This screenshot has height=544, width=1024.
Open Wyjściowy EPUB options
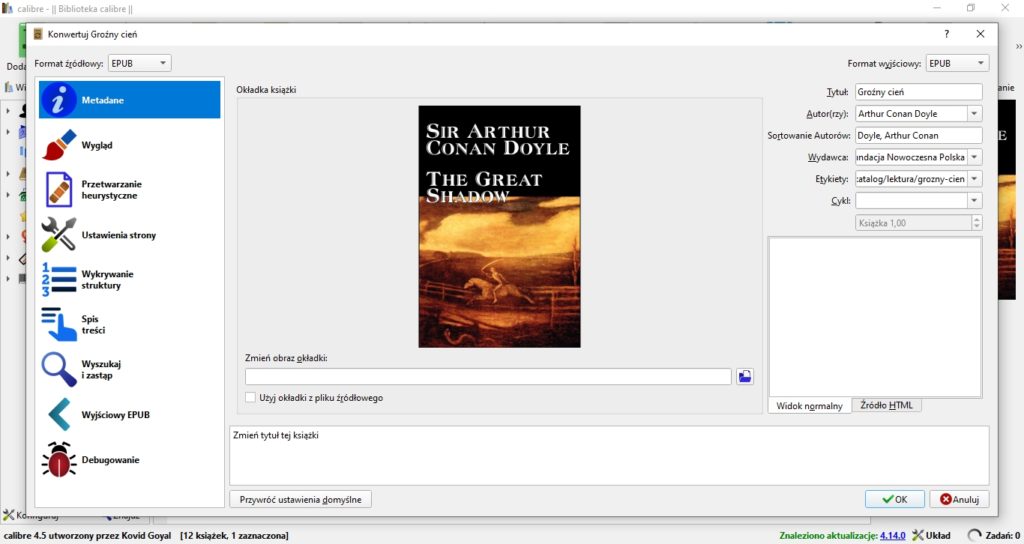pos(60,414)
